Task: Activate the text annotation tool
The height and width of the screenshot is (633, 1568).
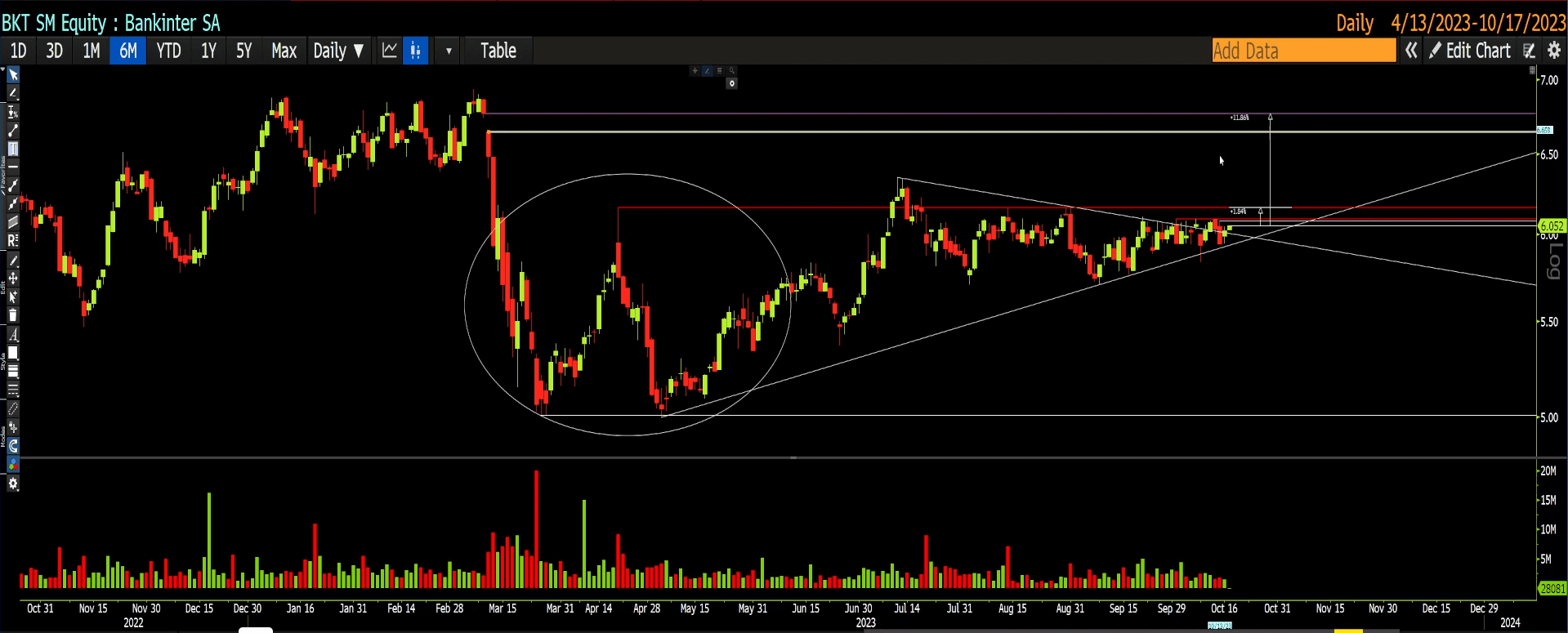Action: coord(13,149)
